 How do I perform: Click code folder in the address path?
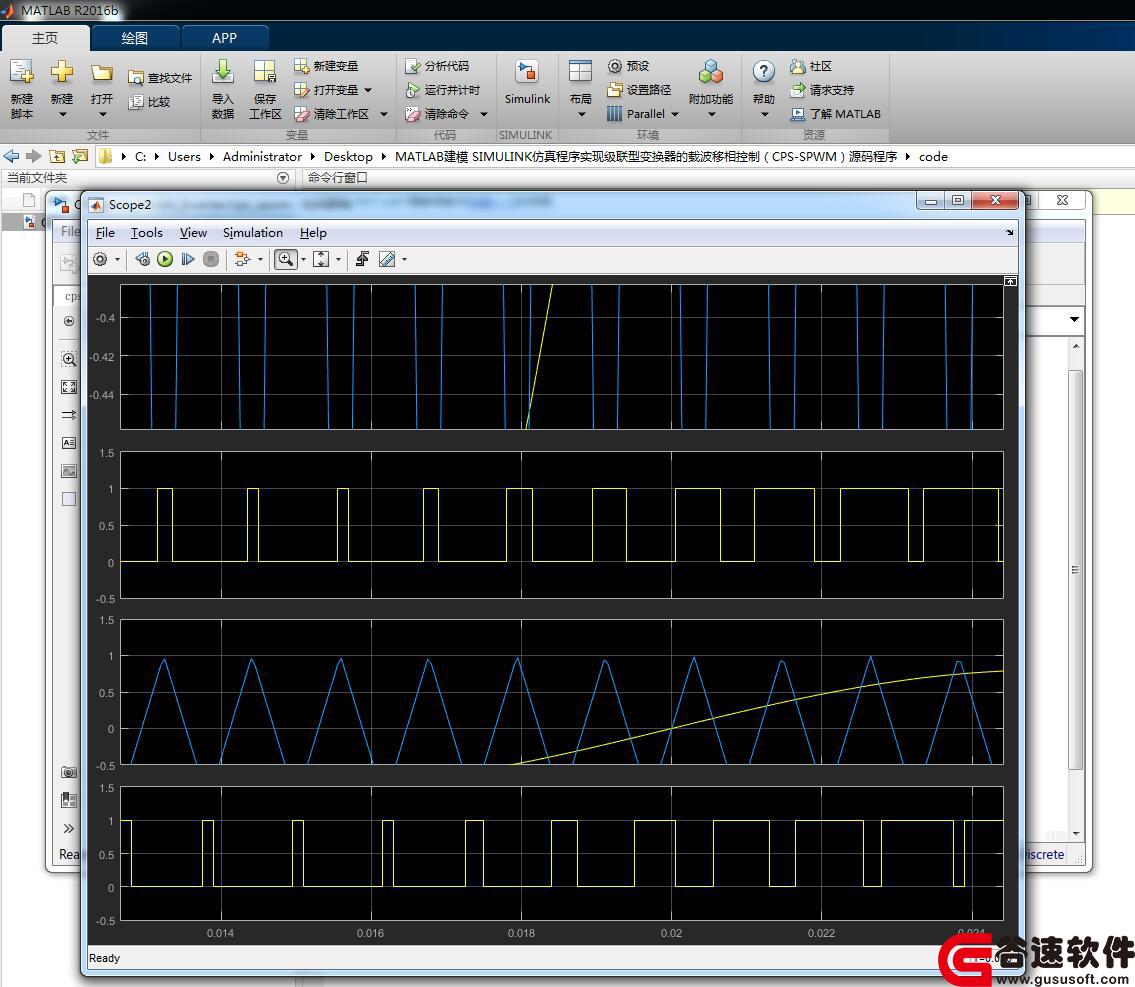click(x=933, y=156)
